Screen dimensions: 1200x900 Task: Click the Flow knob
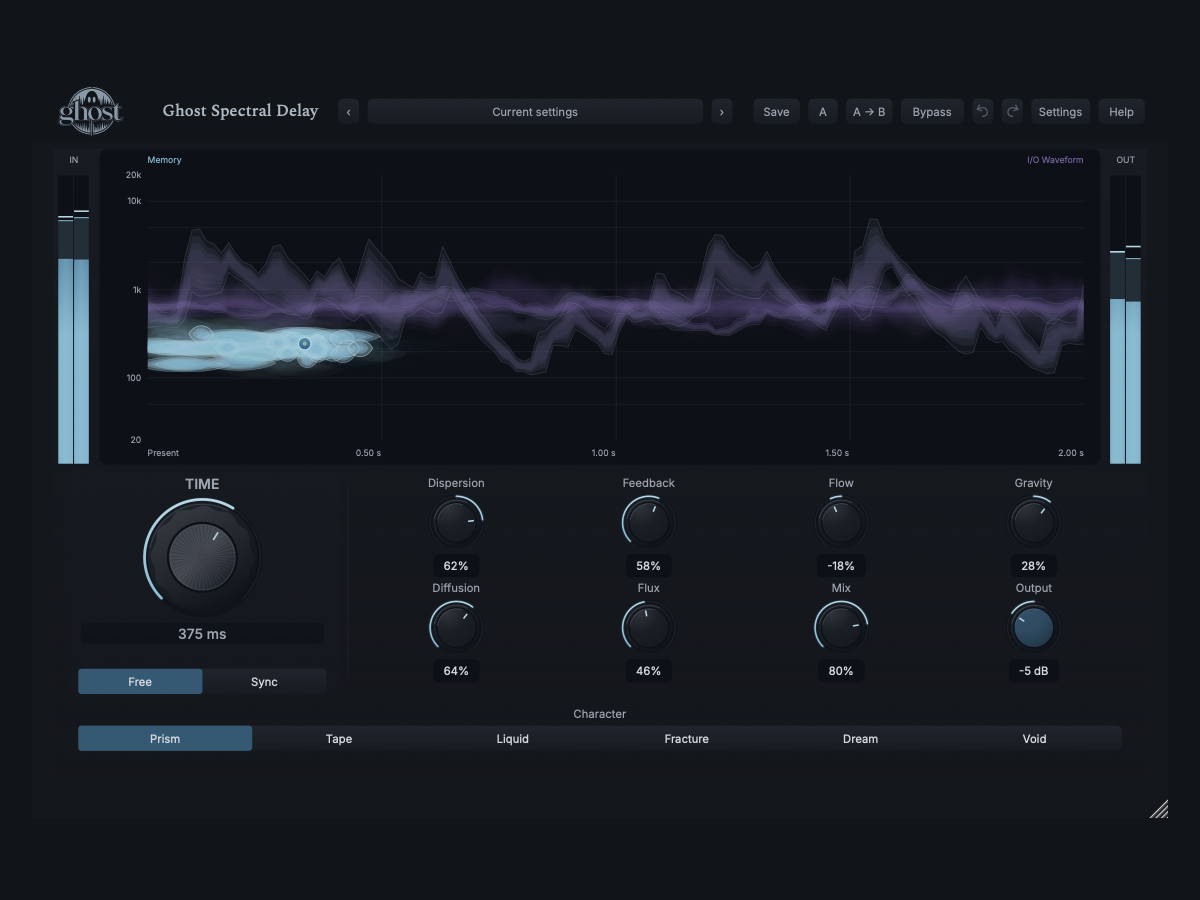point(841,523)
